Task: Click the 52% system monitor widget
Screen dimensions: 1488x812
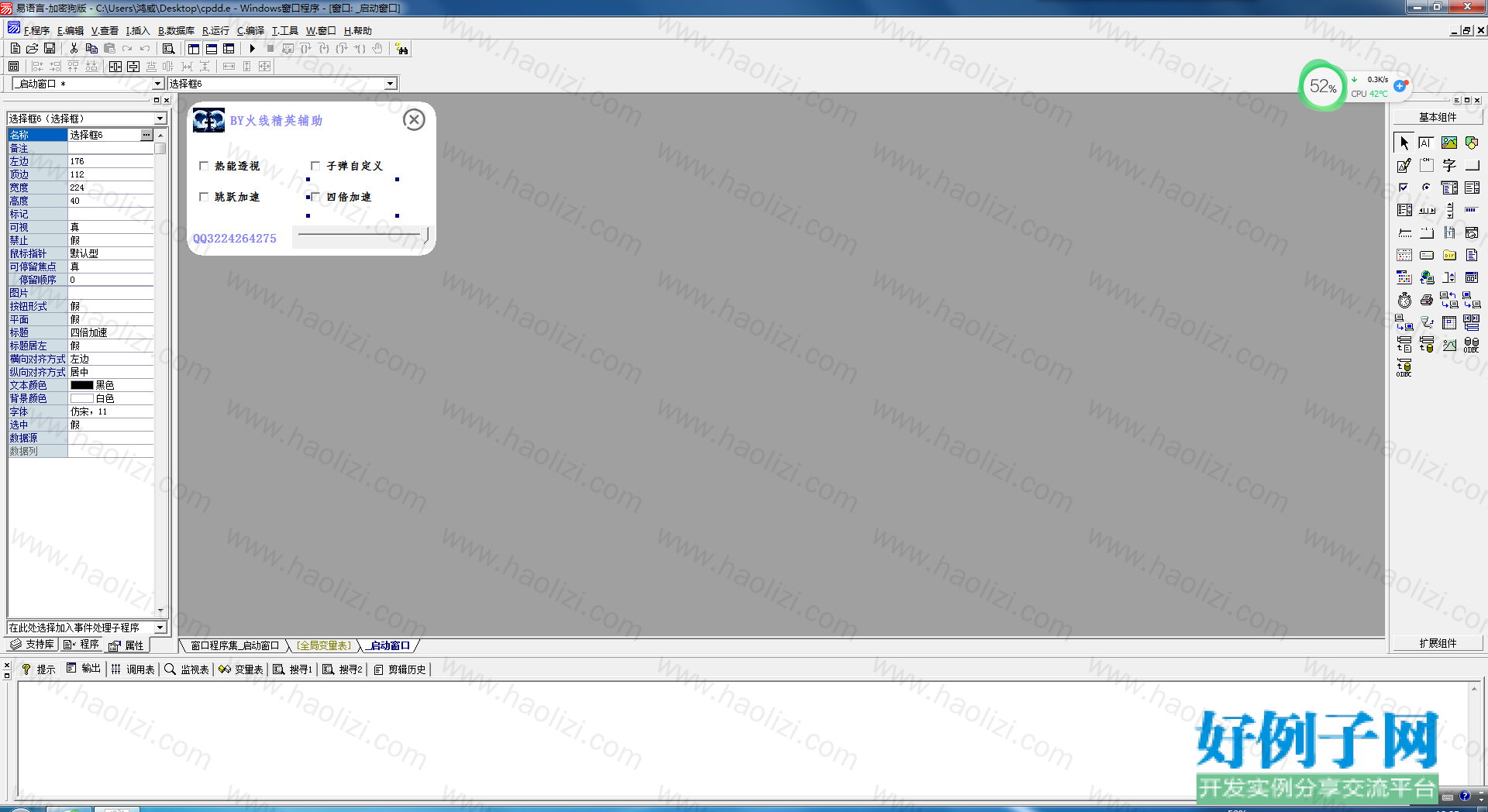Action: (x=1323, y=86)
